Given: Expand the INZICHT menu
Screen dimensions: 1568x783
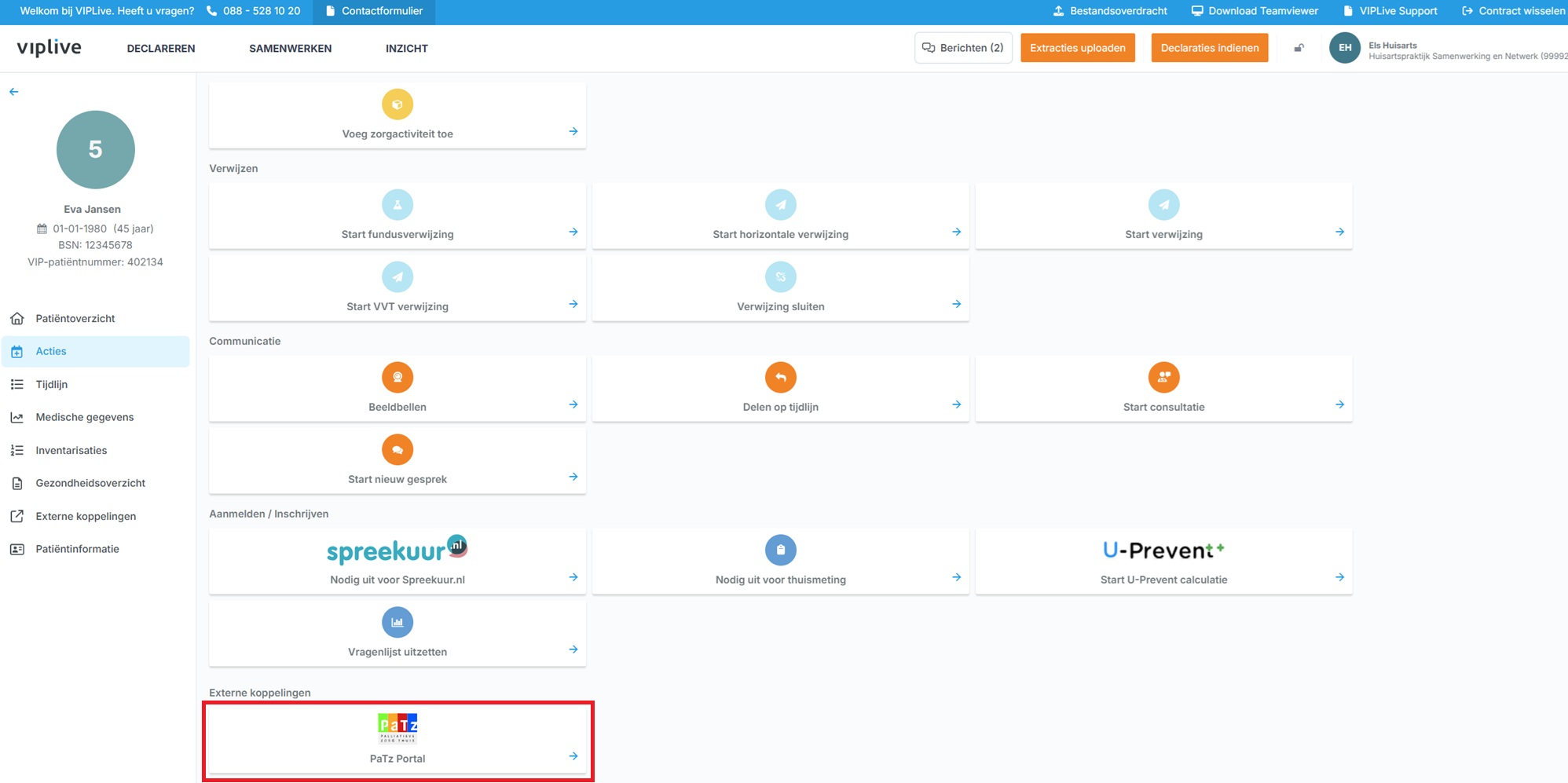Looking at the screenshot, I should tap(406, 49).
